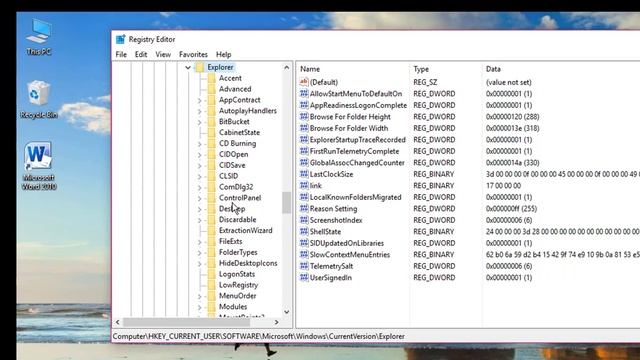Open the Edit menu
This screenshot has height=360, width=640.
(x=141, y=54)
